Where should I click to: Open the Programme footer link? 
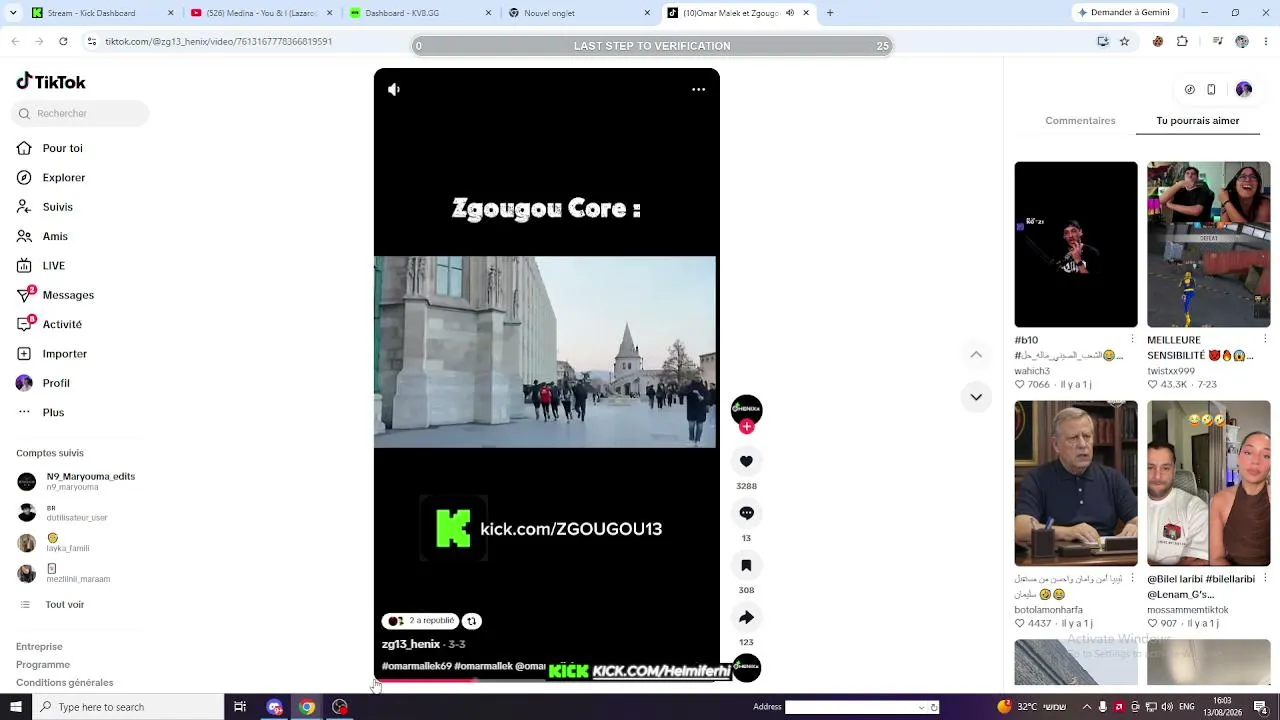click(43, 665)
